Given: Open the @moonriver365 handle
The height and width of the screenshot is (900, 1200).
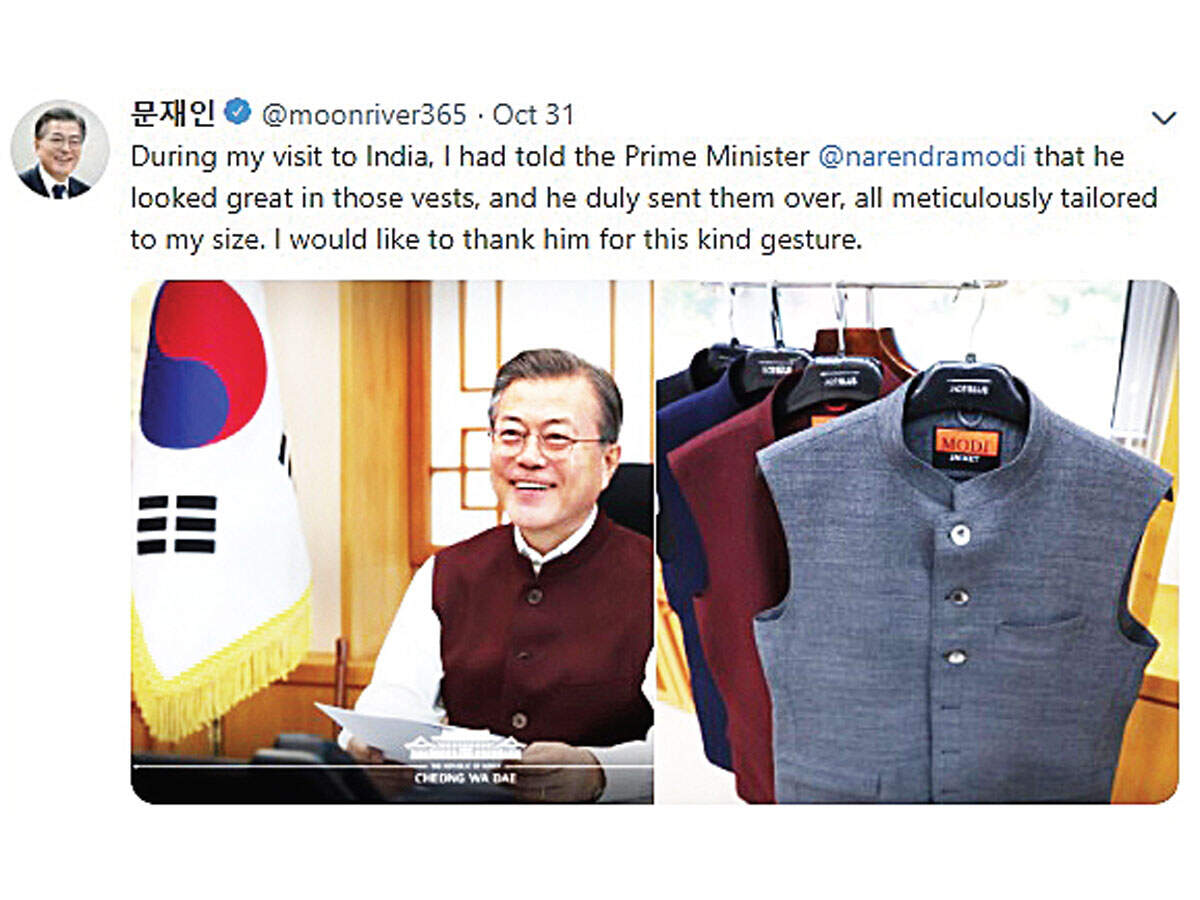Looking at the screenshot, I should click(x=364, y=115).
